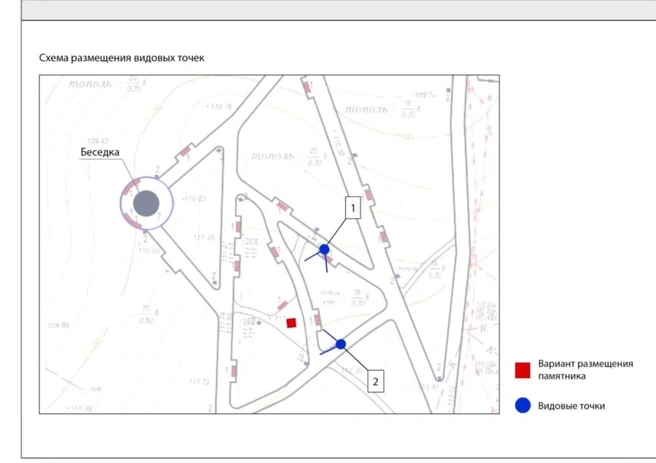Click the red square in the legend

pyautogui.click(x=523, y=370)
